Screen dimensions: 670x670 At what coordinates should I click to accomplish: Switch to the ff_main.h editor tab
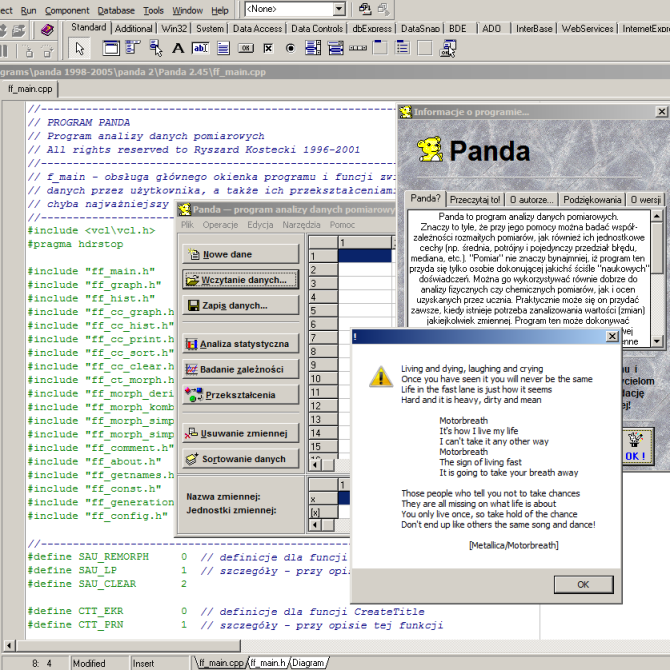click(x=266, y=662)
